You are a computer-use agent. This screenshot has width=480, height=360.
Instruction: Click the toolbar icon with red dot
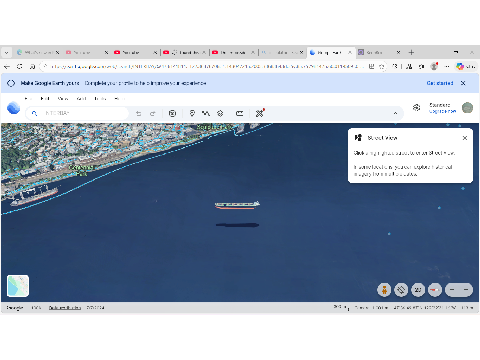260,113
